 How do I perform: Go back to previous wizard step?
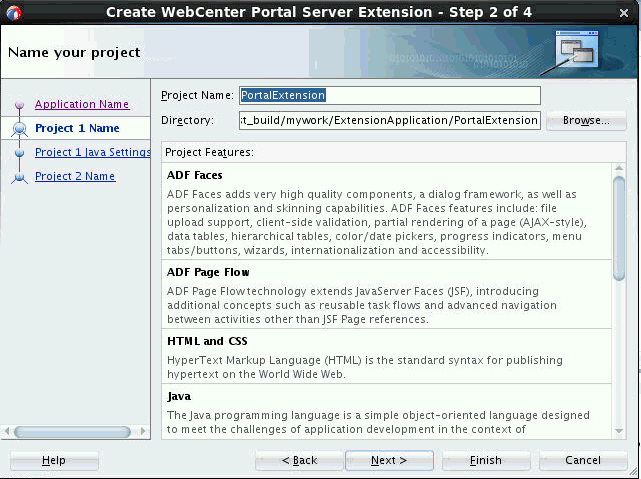299,461
